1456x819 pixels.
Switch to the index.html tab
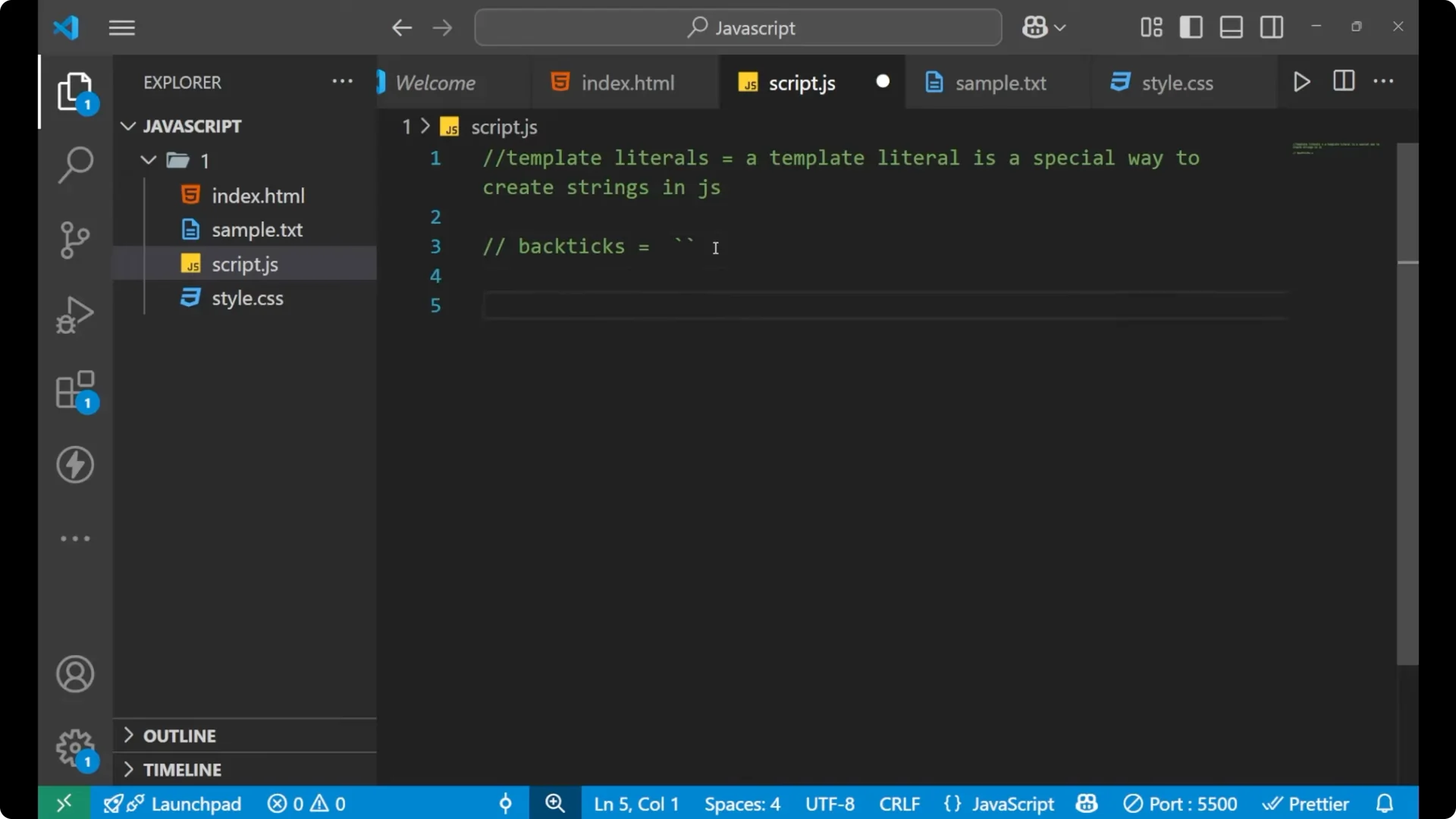point(627,83)
